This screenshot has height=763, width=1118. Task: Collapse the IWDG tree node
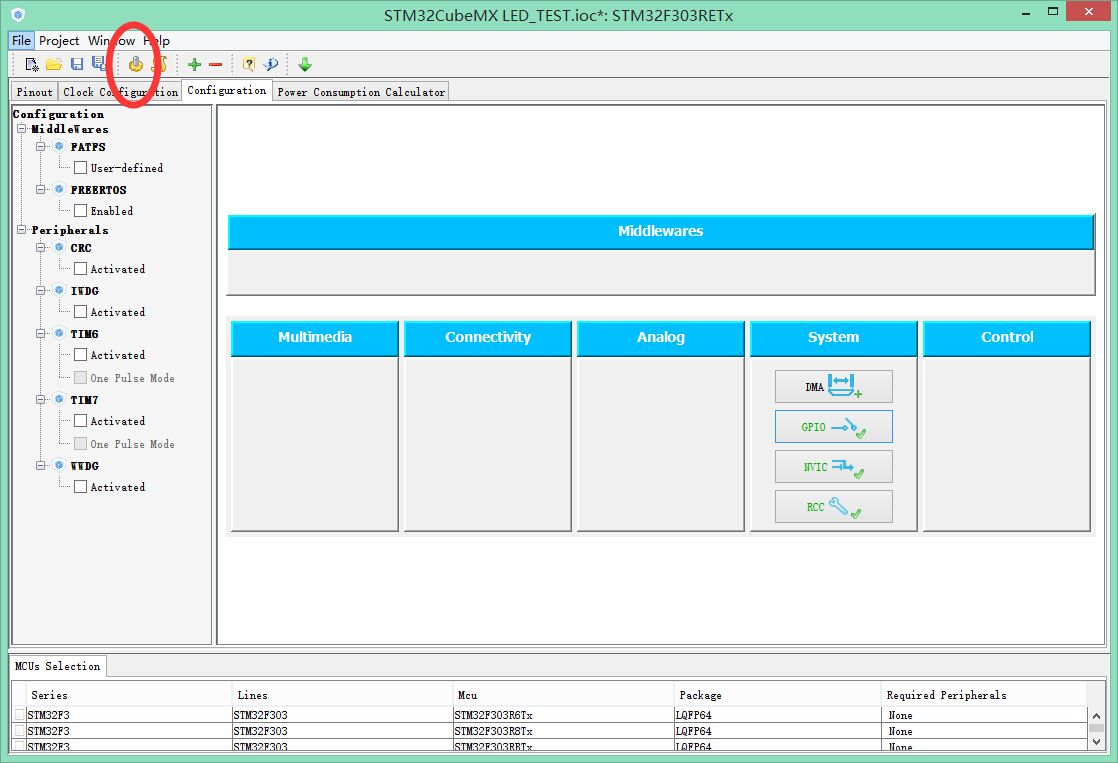(41, 290)
